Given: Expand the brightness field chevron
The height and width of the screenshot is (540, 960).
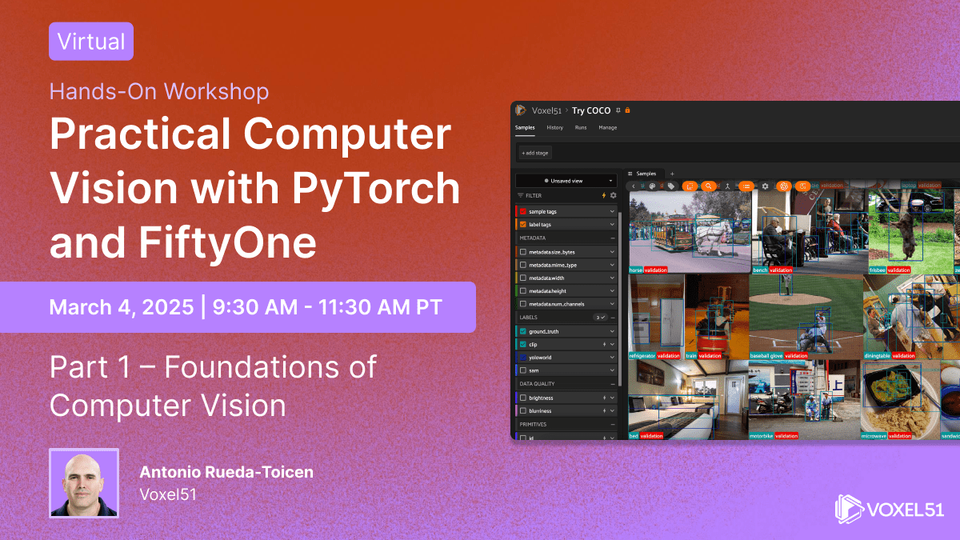Looking at the screenshot, I should point(612,398).
